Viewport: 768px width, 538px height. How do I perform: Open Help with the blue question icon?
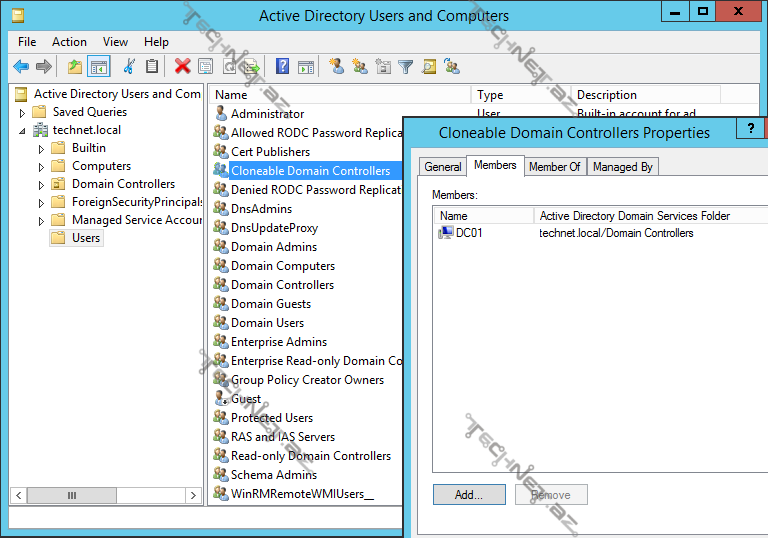pos(283,66)
